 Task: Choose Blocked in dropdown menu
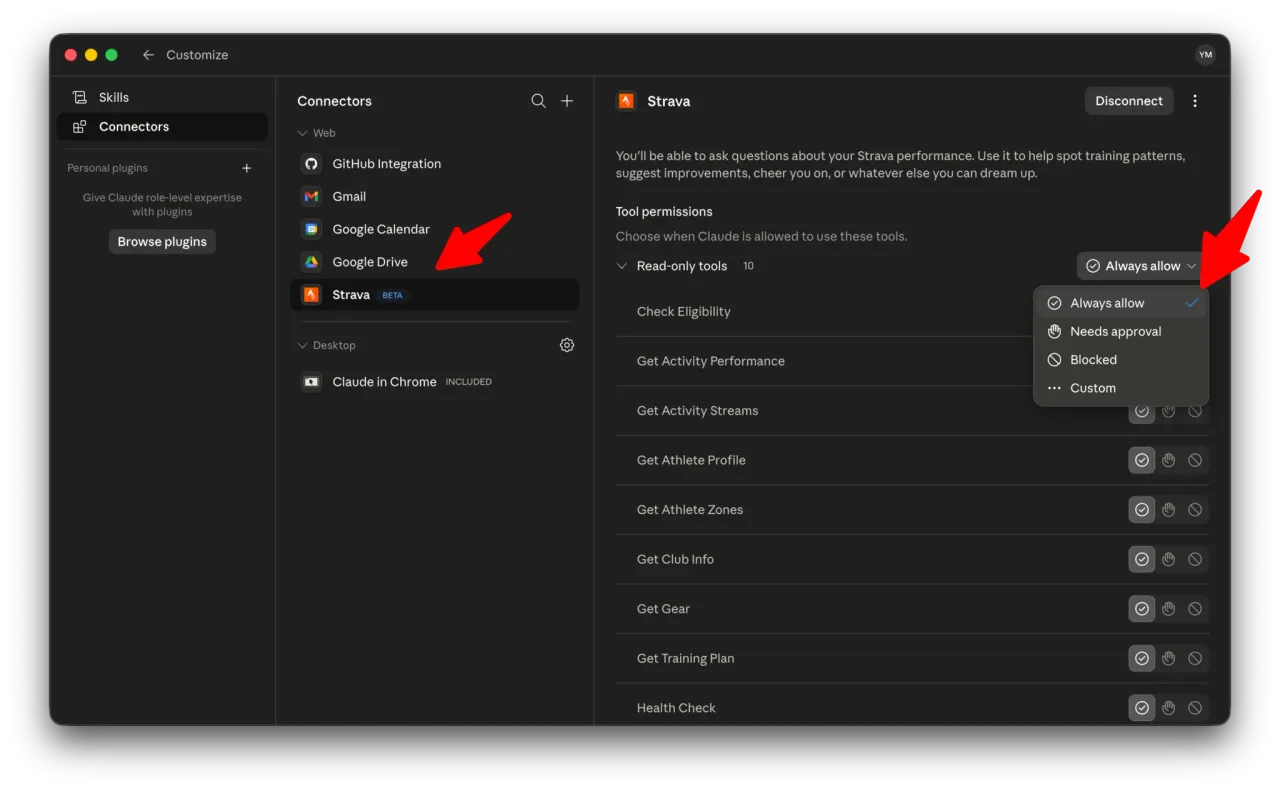[x=1121, y=360]
